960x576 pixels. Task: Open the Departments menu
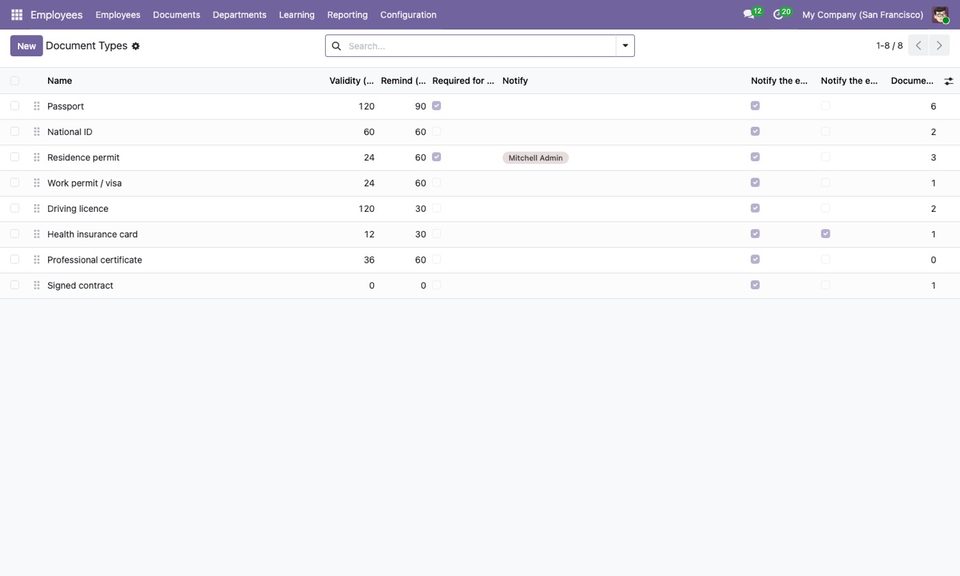click(239, 15)
